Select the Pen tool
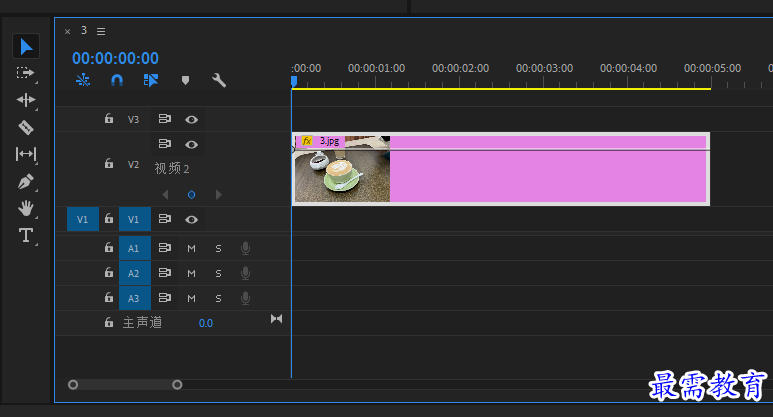This screenshot has height=417, width=773. (26, 181)
